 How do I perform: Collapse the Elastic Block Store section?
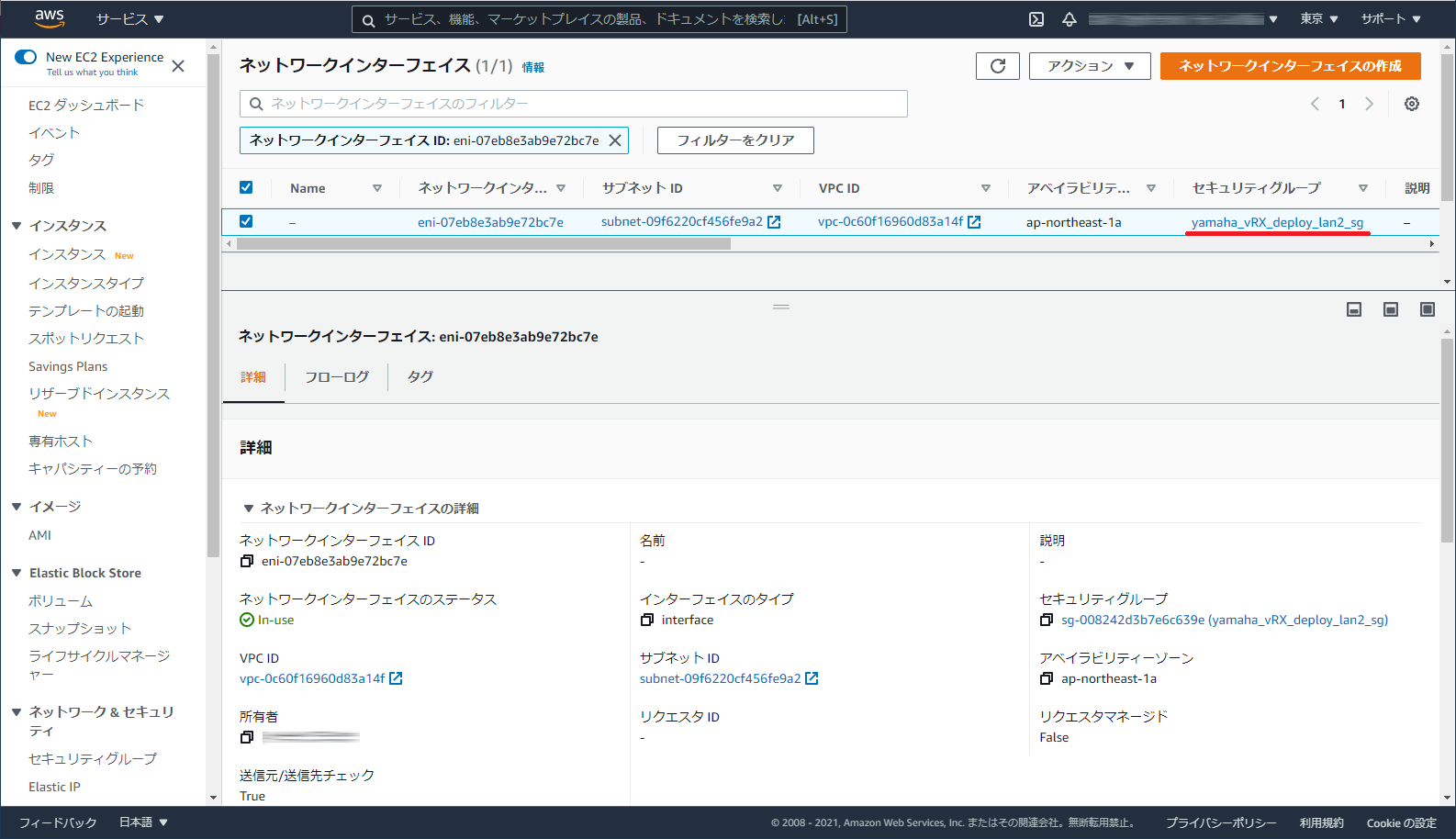(17, 573)
